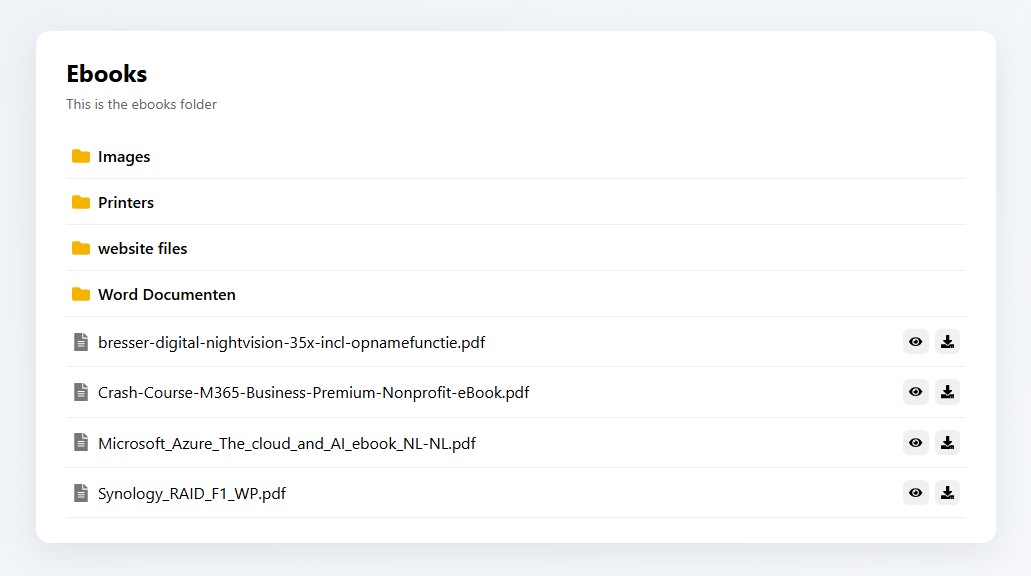Screen dimensions: 1031x576
Task: Open the Printers folder
Action: pyautogui.click(x=126, y=203)
